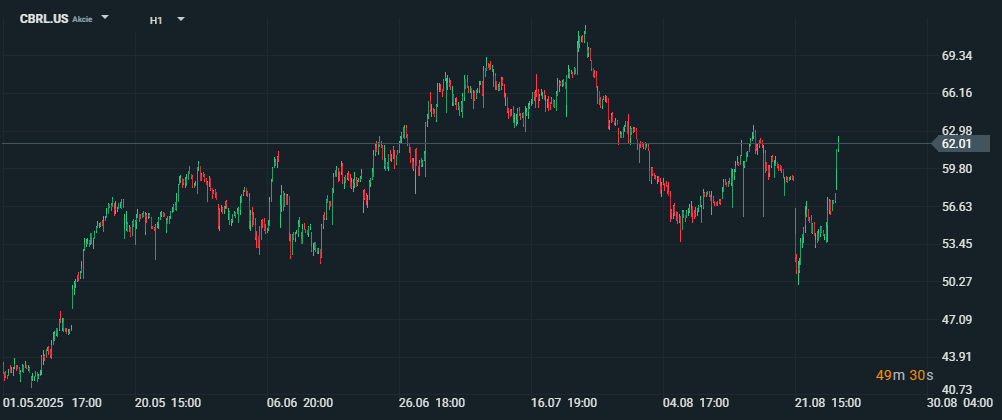Click the 69.34 price axis label
Viewport: 1002px width, 420px height.
point(957,56)
